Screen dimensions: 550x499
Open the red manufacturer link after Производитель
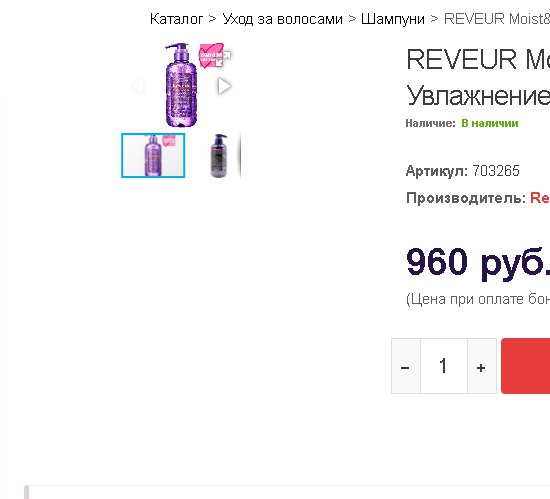(540, 198)
